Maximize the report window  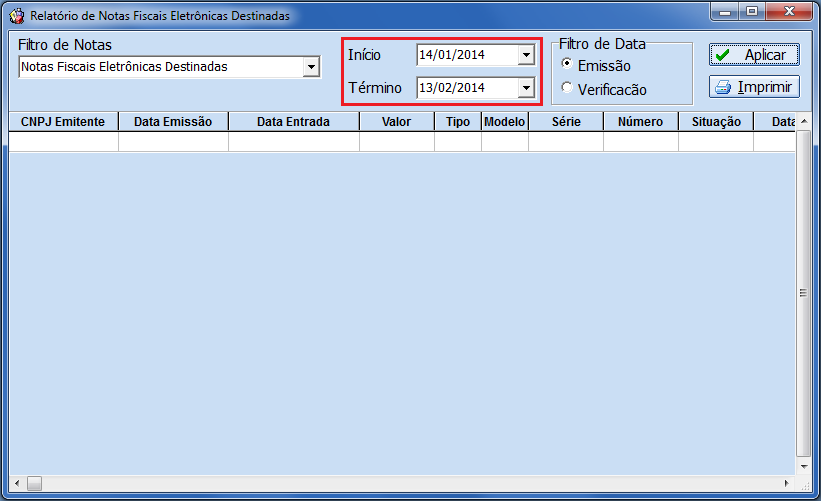(x=751, y=11)
